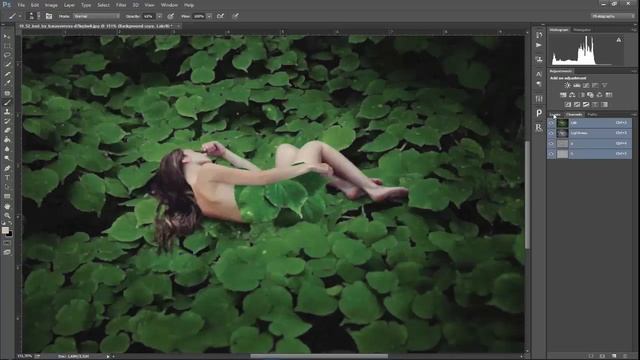Add a Color Balance adjustment
Image resolution: width=640 pixels, height=360 pixels.
pyautogui.click(x=572, y=95)
